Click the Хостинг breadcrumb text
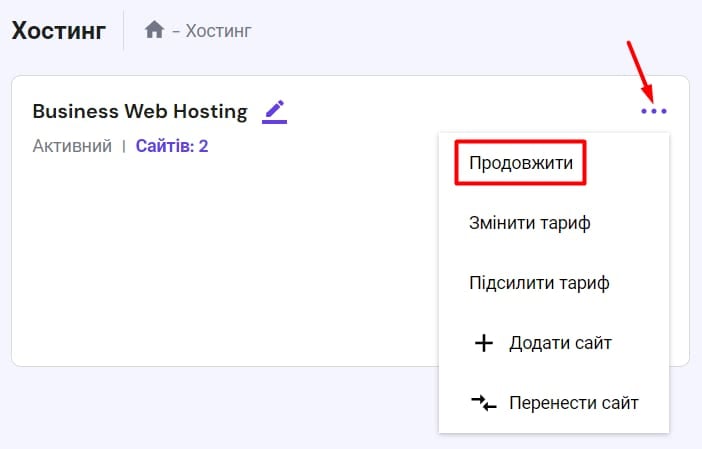 (218, 31)
